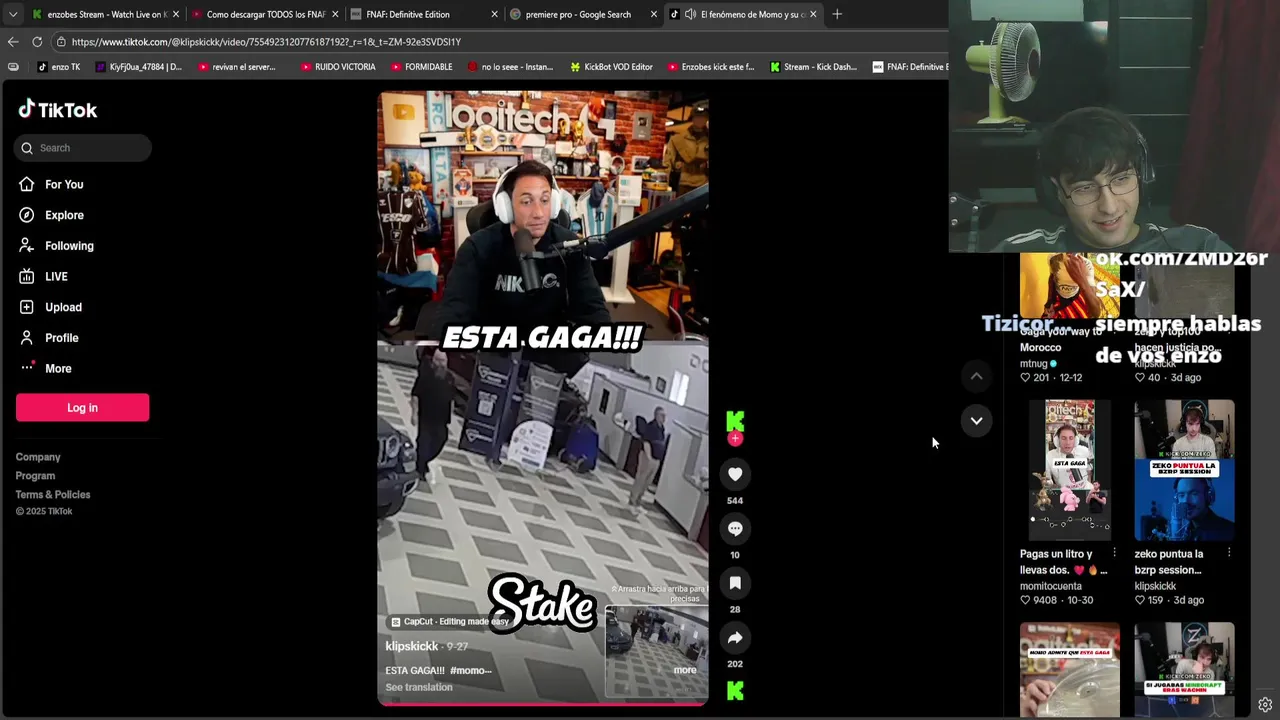This screenshot has width=1280, height=720.
Task: Open the FORMIDABLE bookmark
Action: click(422, 67)
